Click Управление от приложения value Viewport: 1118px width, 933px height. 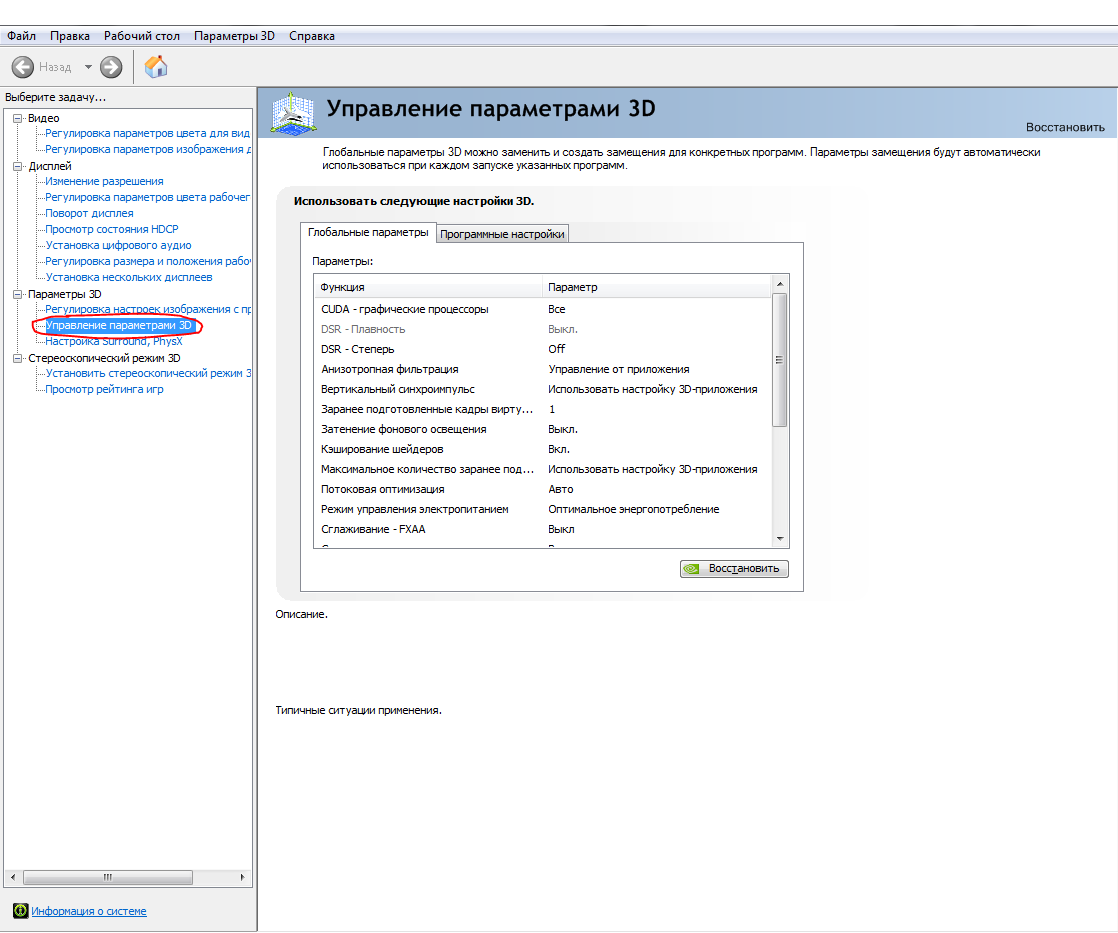(x=619, y=369)
